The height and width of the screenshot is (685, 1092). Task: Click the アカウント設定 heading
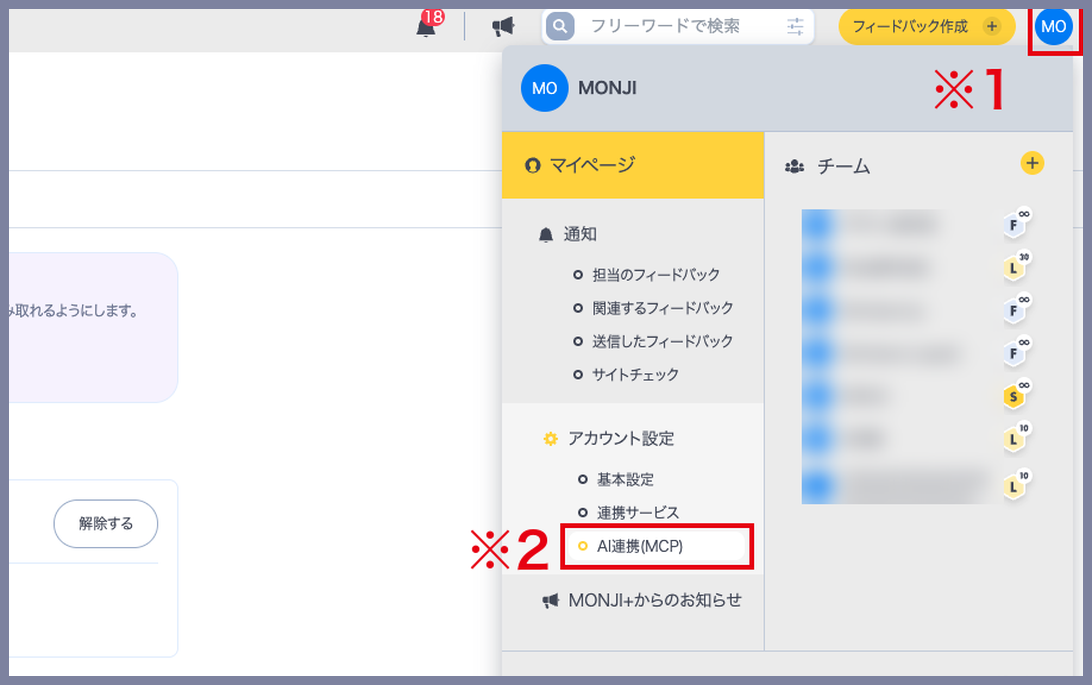(x=621, y=439)
